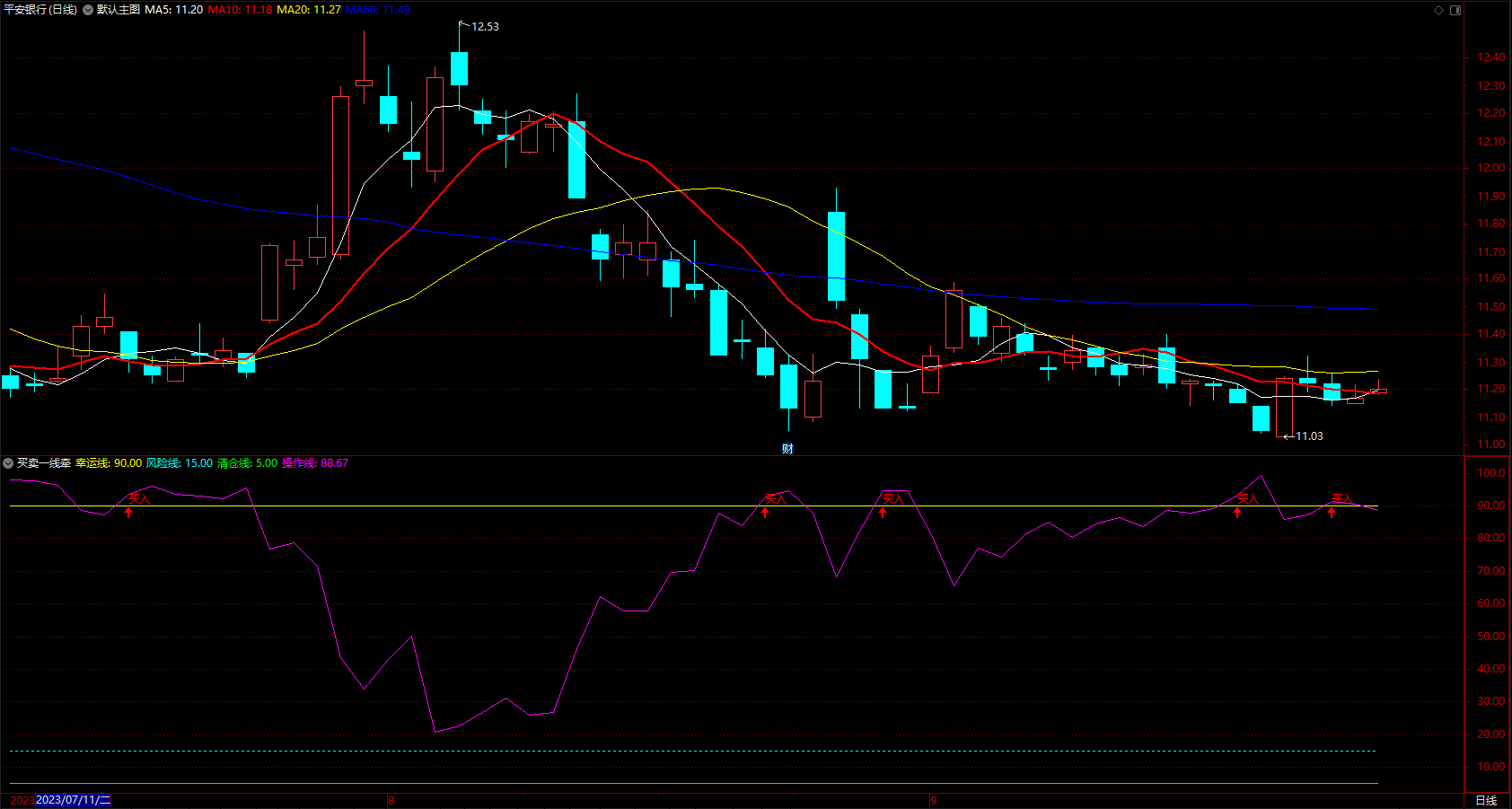Image resolution: width=1512 pixels, height=809 pixels.
Task: Click the 12.40 price axis label
Action: tap(1491, 57)
